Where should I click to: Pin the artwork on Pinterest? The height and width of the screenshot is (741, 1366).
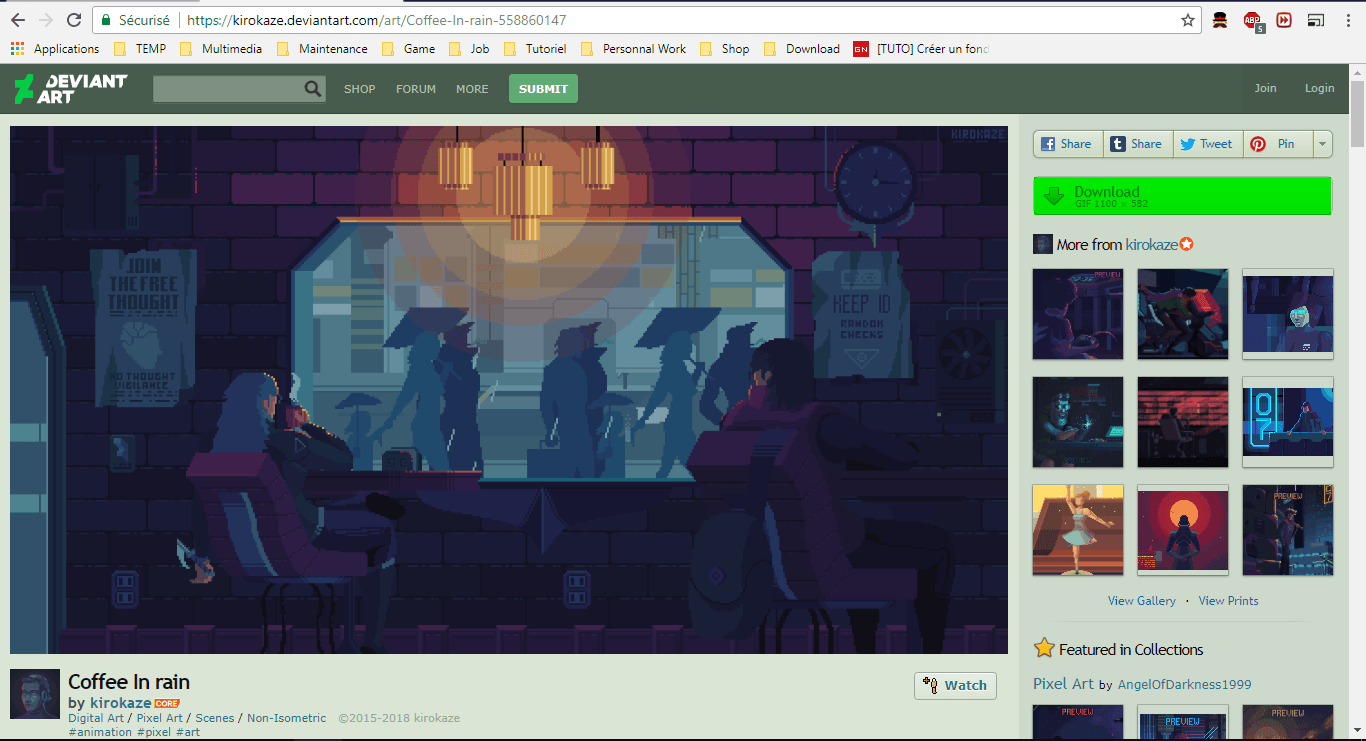click(1274, 144)
